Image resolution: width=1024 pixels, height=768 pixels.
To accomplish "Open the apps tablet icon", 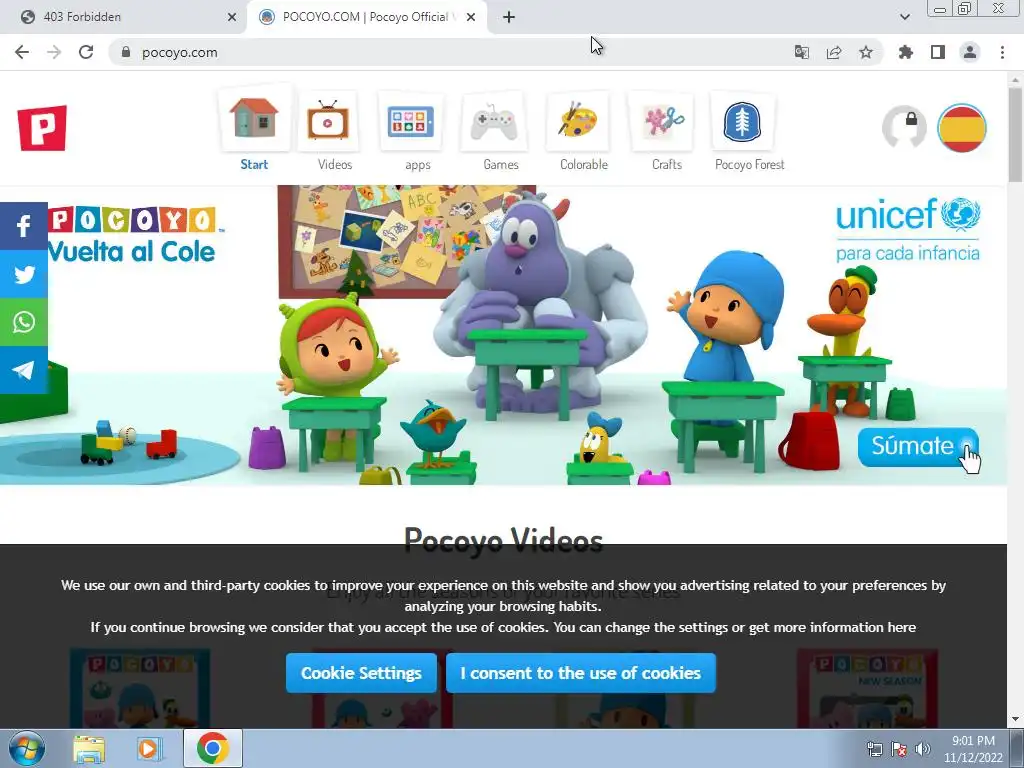I will pyautogui.click(x=410, y=121).
